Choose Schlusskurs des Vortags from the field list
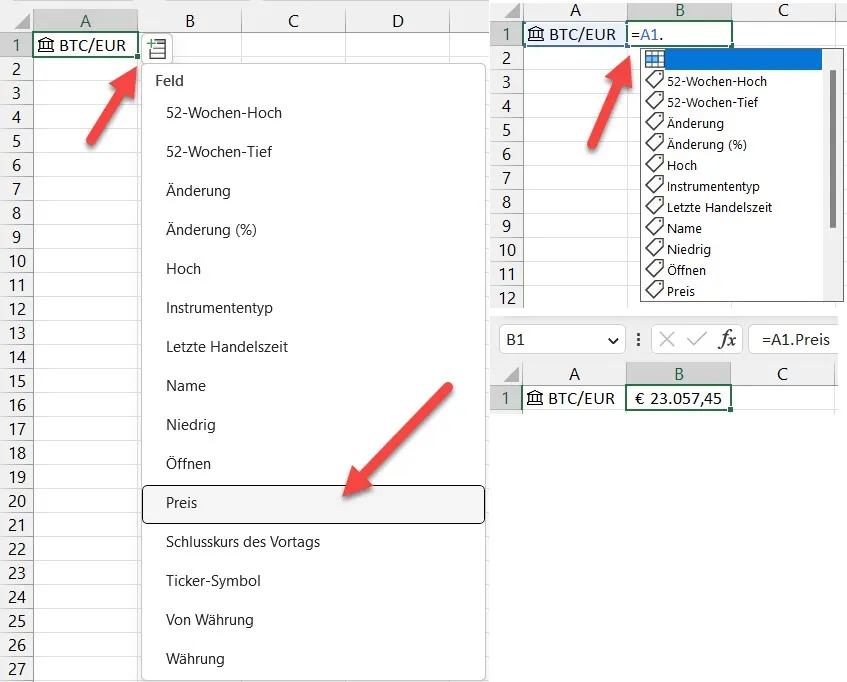Image resolution: width=847 pixels, height=682 pixels. pyautogui.click(x=243, y=542)
